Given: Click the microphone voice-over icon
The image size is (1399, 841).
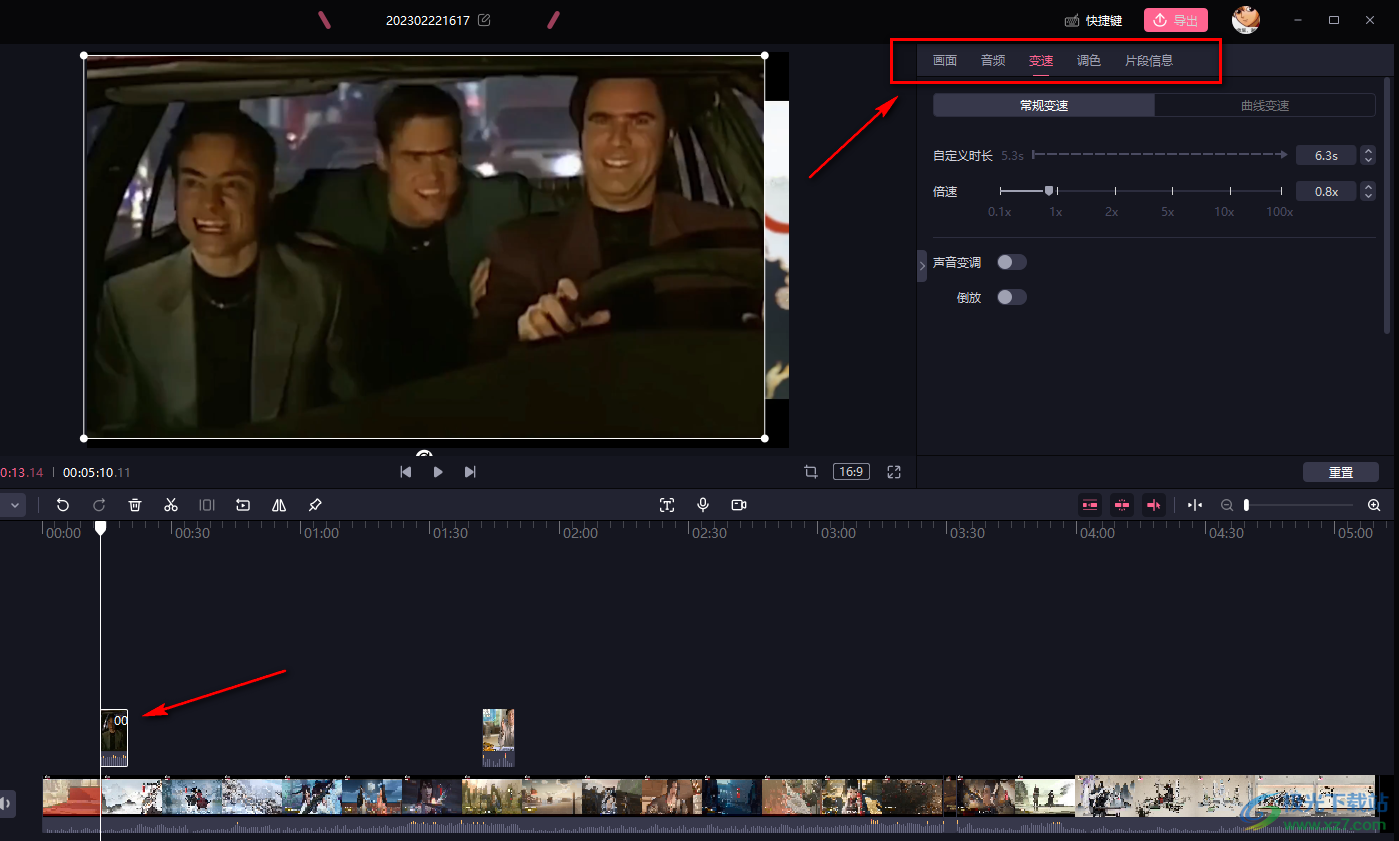Looking at the screenshot, I should pos(703,505).
